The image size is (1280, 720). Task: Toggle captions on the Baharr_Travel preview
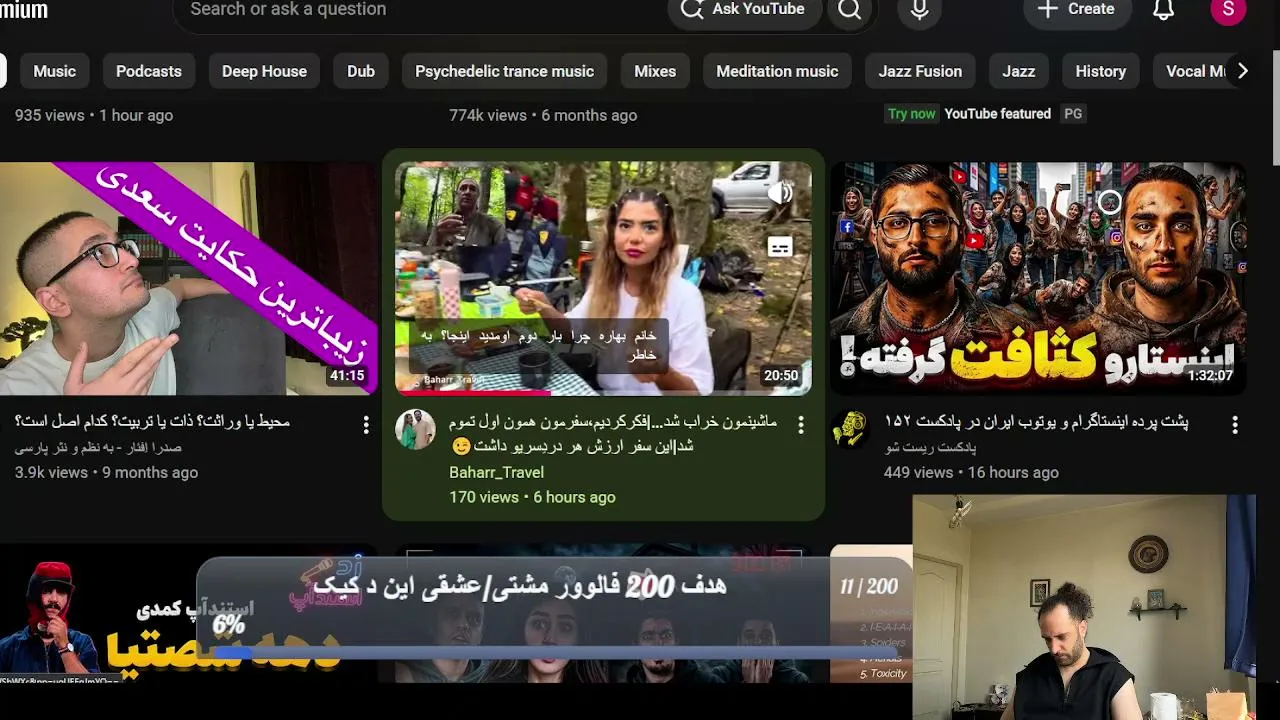(780, 246)
